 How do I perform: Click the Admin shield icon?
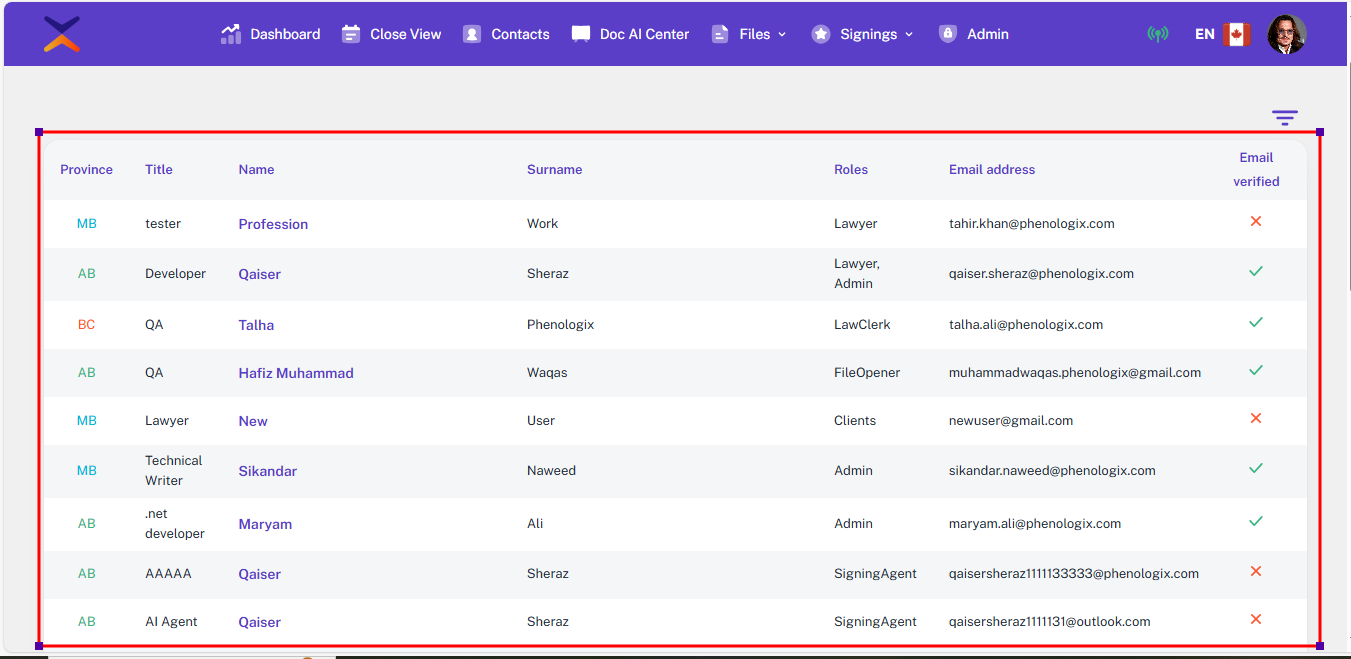947,34
